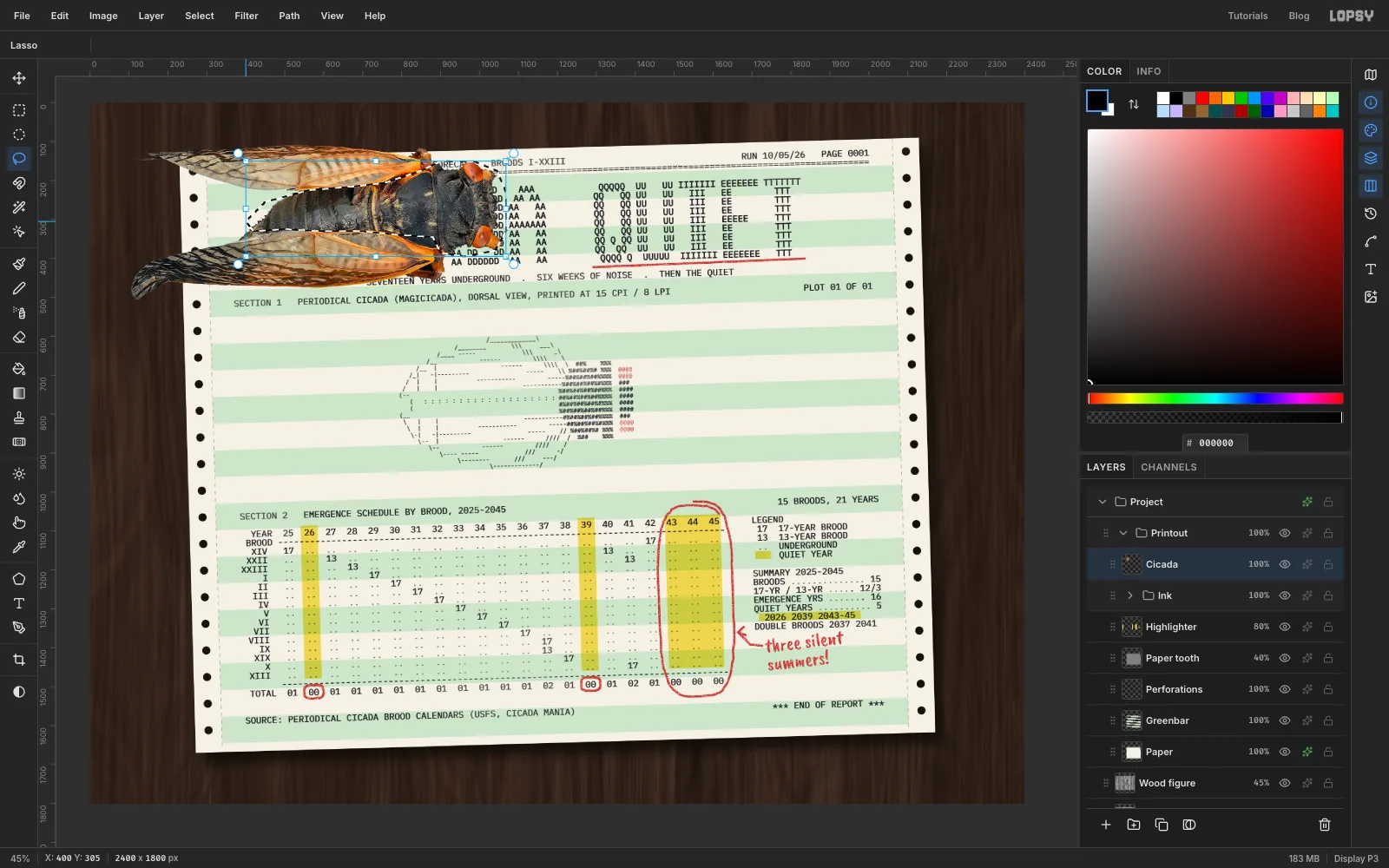Pick the red swatch in palette

pos(1202,98)
